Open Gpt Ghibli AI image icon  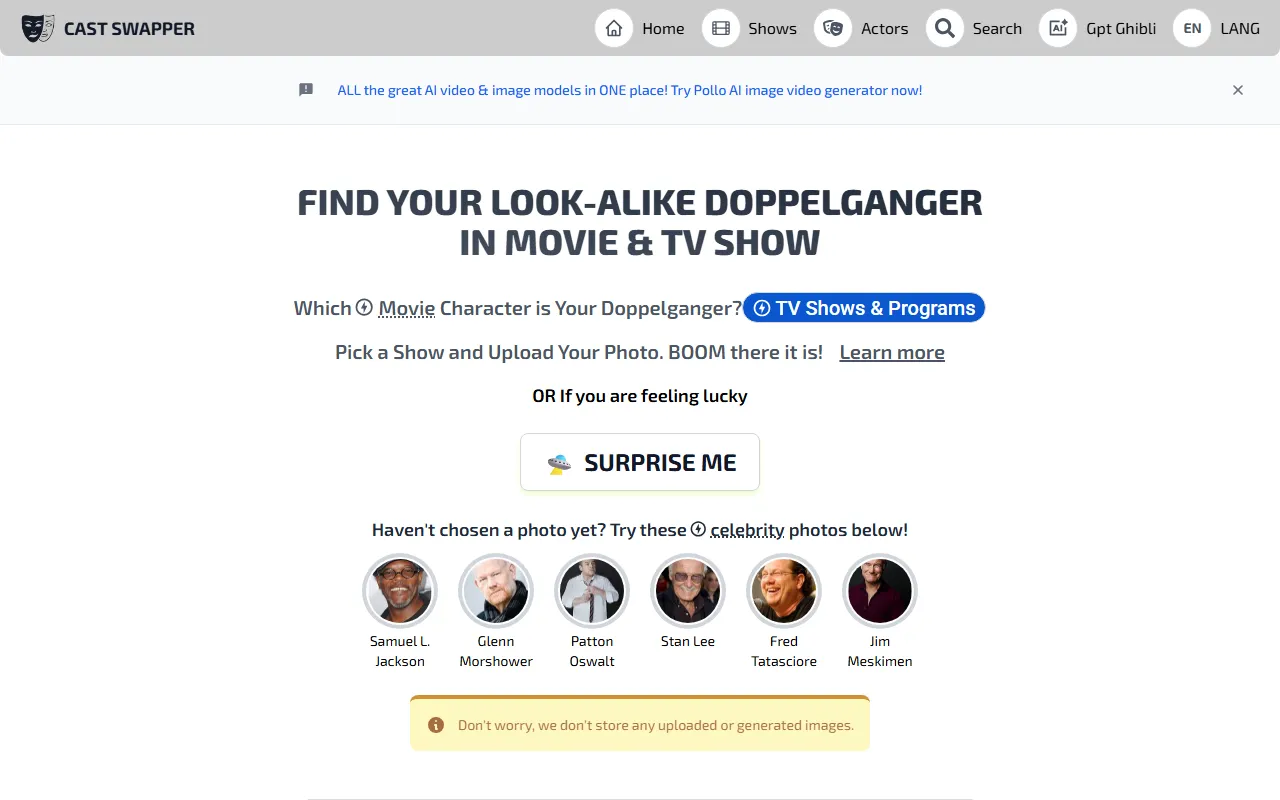(x=1058, y=28)
